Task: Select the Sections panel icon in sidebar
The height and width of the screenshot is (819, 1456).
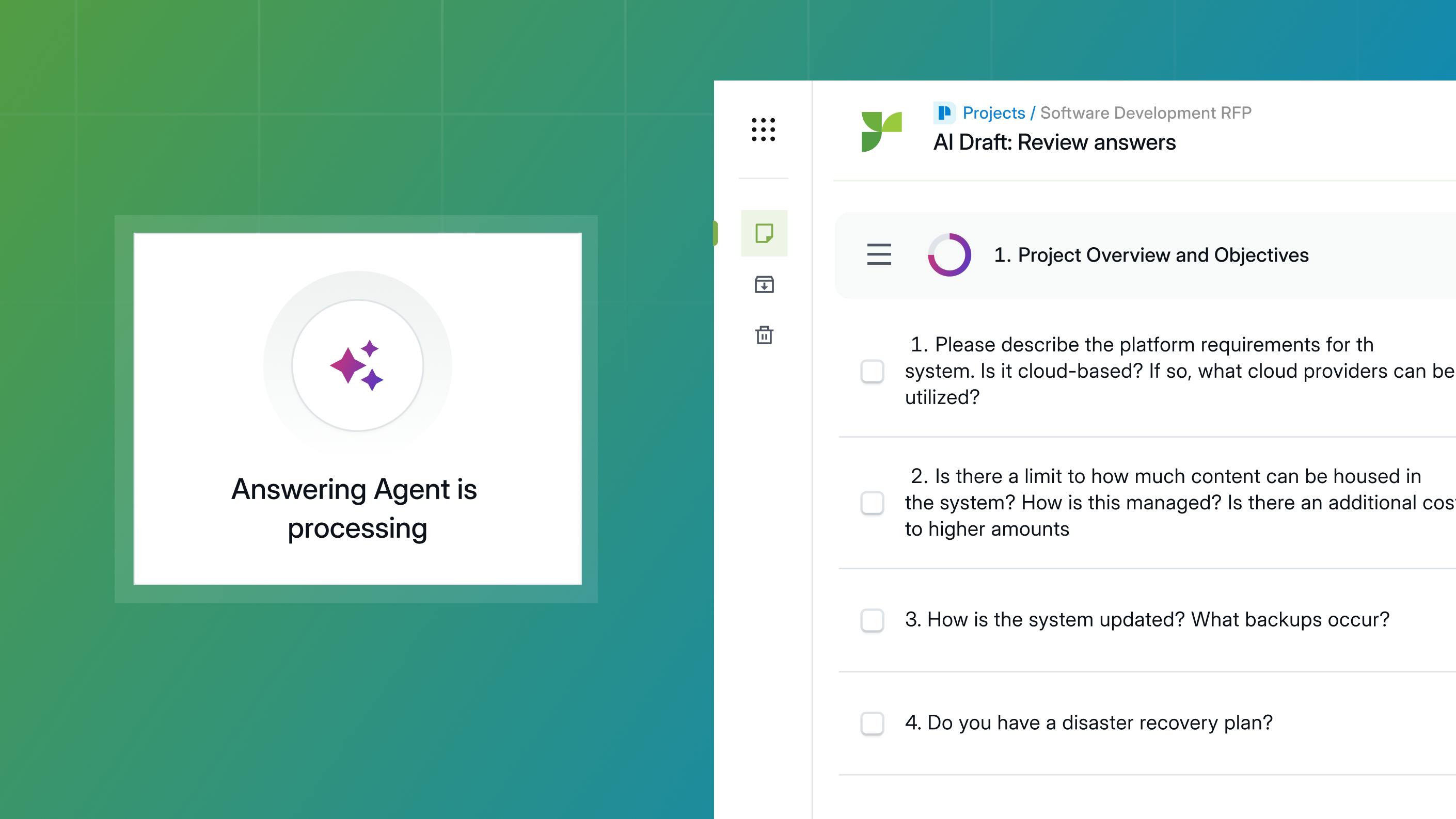Action: (x=764, y=233)
